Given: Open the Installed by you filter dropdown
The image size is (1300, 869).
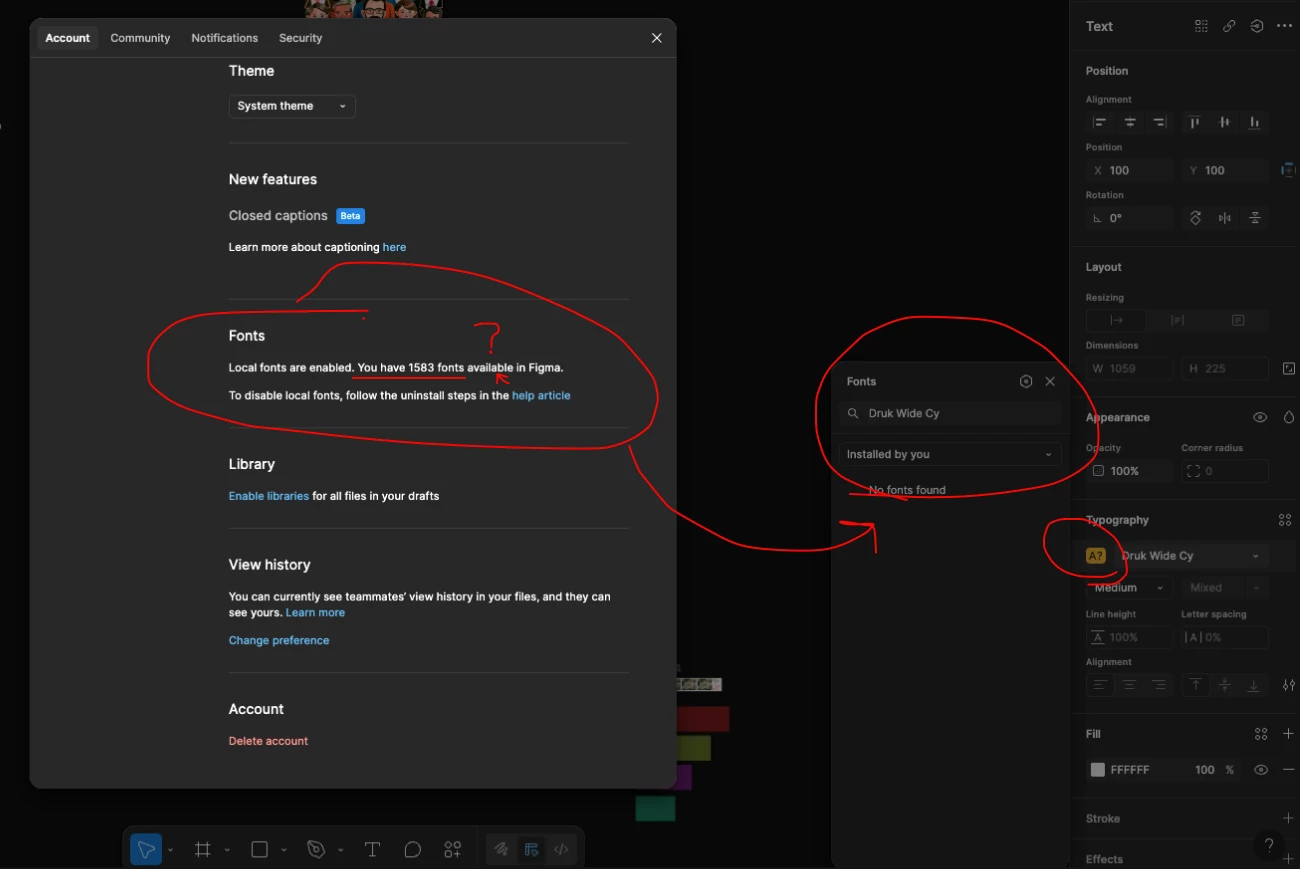Looking at the screenshot, I should point(949,454).
